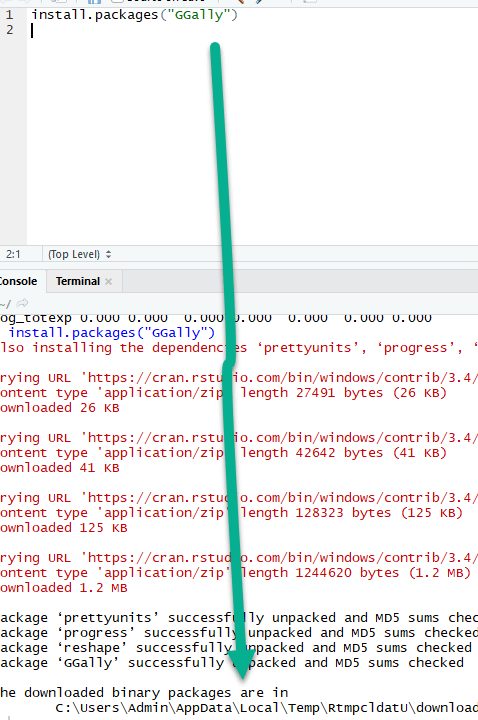This screenshot has height=720, width=478.
Task: Click line number 1 in editor gutter
Action: pos(10,15)
